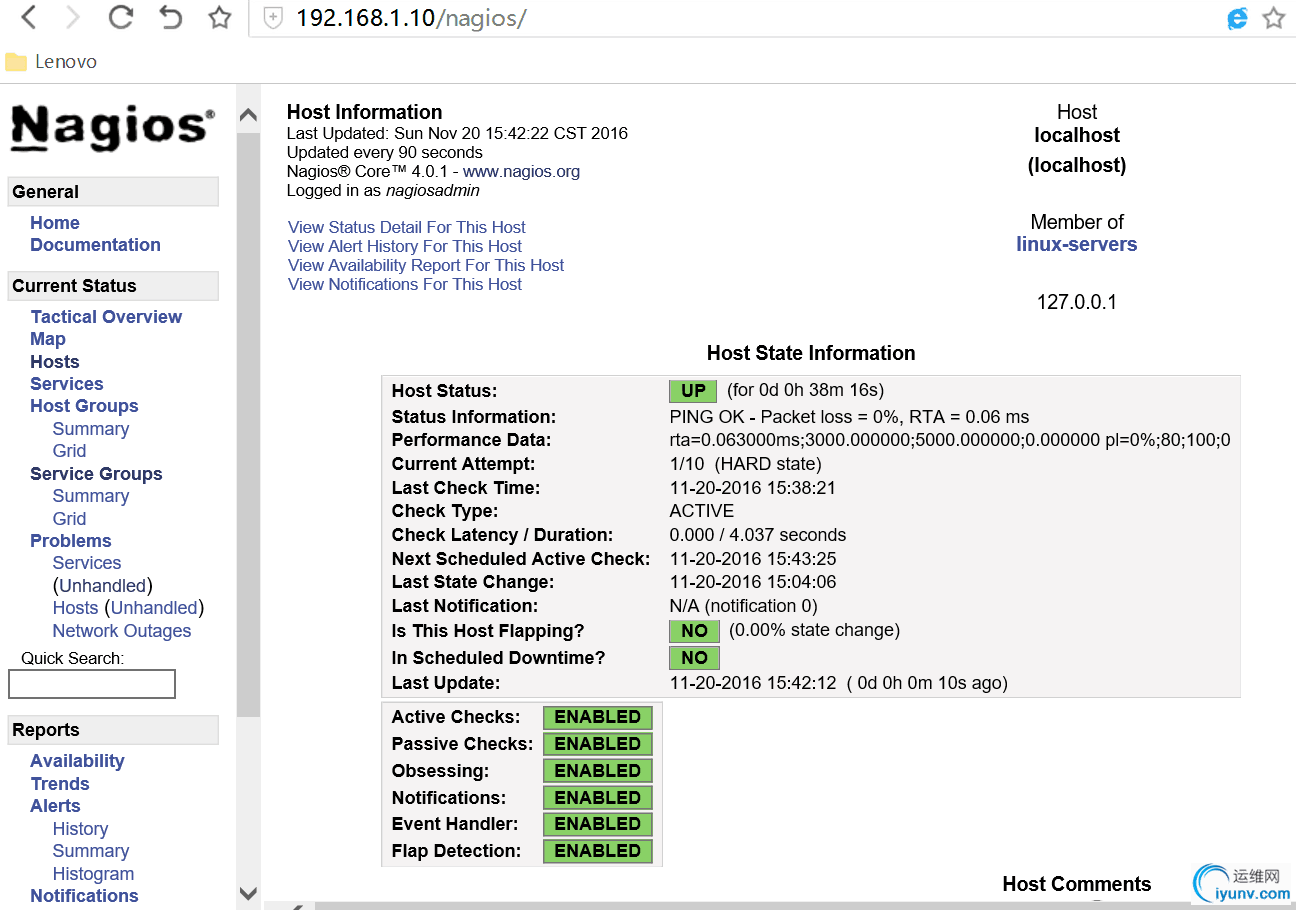Click the shield icon in the address bar
The width and height of the screenshot is (1296, 910).
point(273,18)
